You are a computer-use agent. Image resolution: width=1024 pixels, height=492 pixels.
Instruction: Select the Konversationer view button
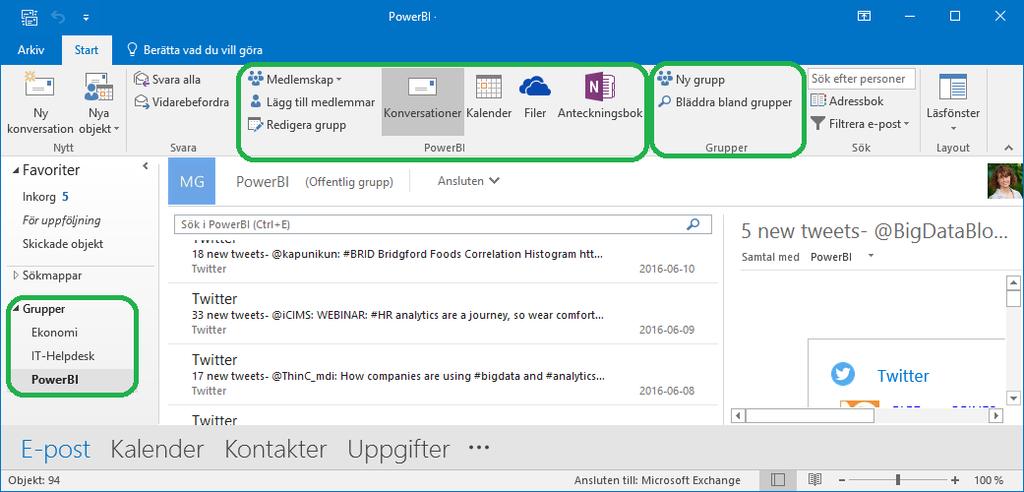coord(423,101)
